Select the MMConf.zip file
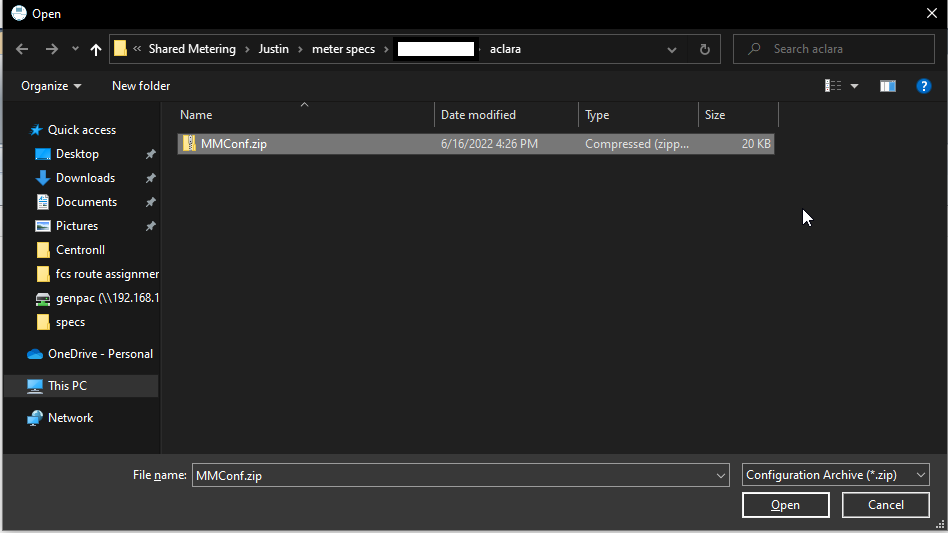Viewport: 948px width, 533px height. click(233, 144)
